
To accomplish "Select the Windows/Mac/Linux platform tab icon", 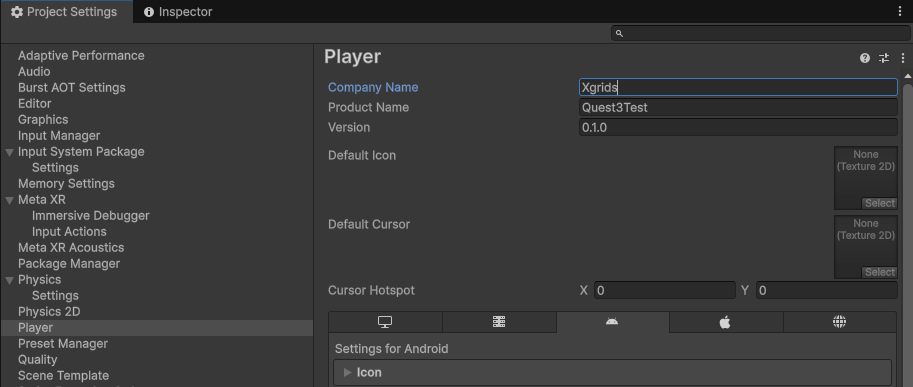I will (385, 322).
